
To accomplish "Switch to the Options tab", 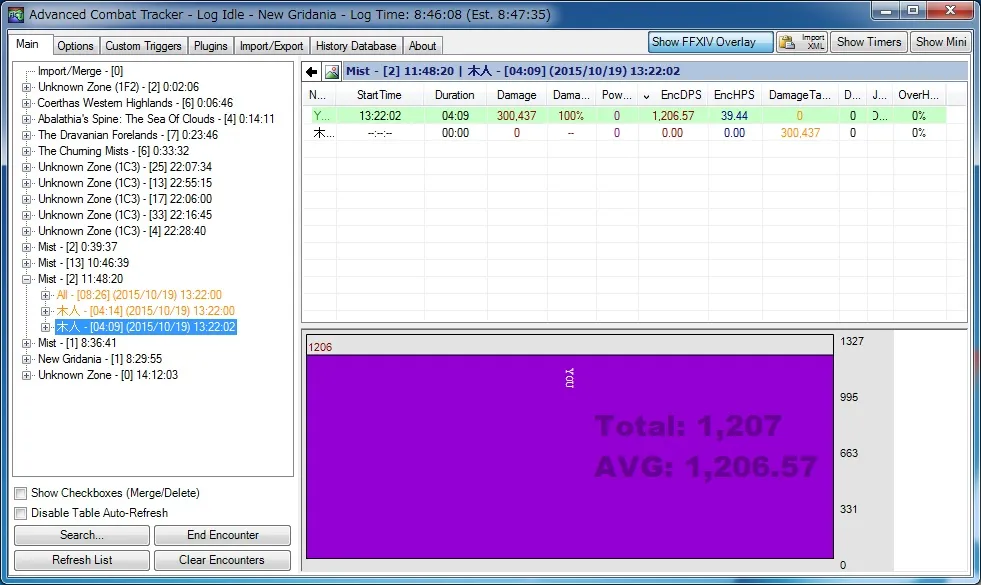I will [x=75, y=46].
